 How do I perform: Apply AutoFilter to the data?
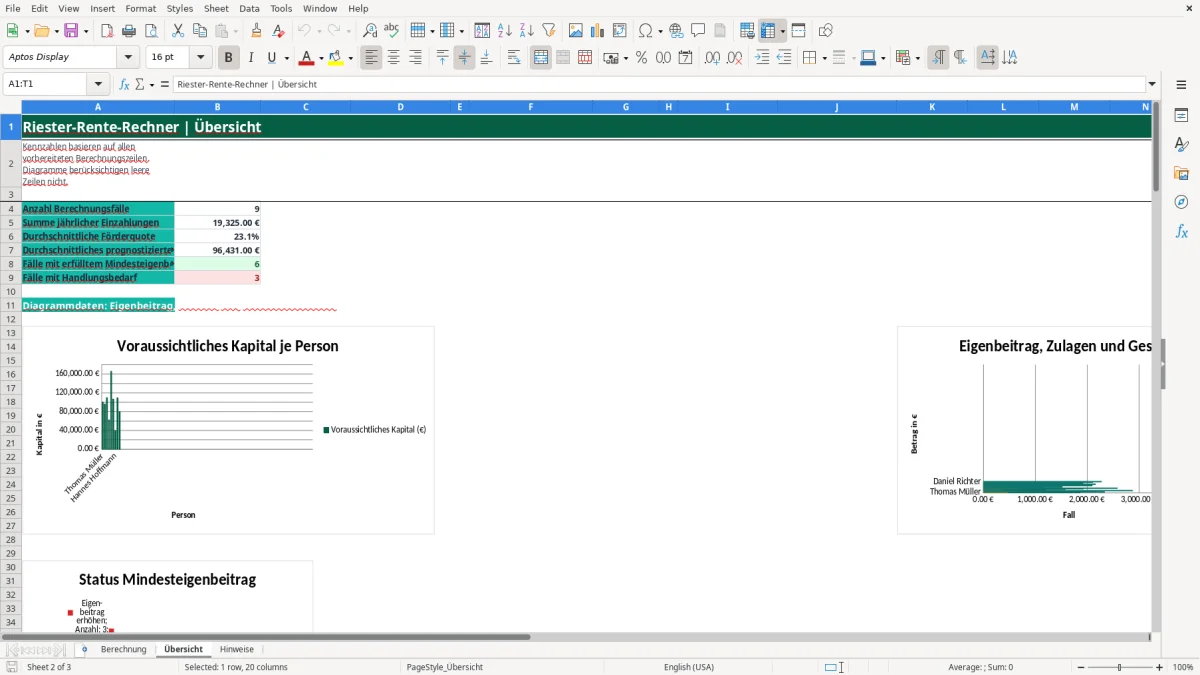click(548, 31)
